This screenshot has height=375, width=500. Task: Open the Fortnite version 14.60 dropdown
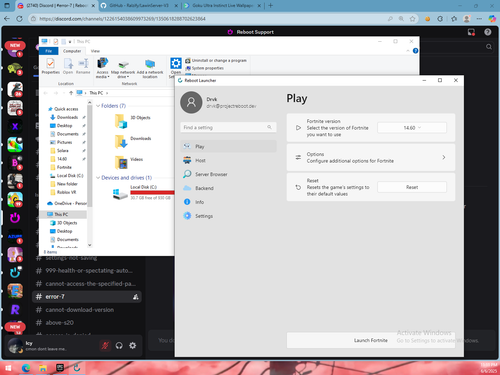[x=412, y=128]
